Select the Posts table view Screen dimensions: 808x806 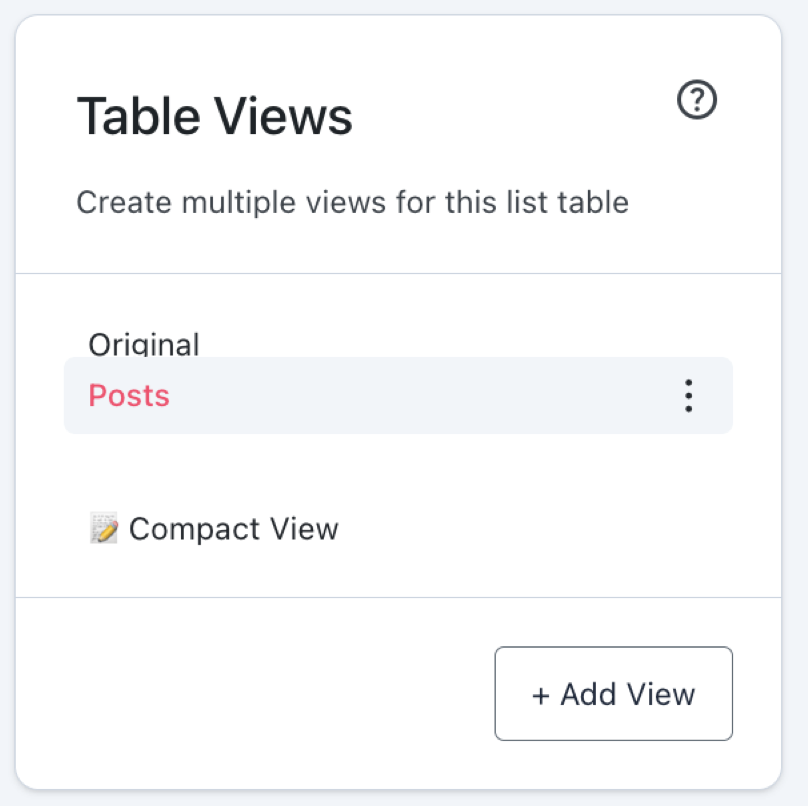pos(130,396)
